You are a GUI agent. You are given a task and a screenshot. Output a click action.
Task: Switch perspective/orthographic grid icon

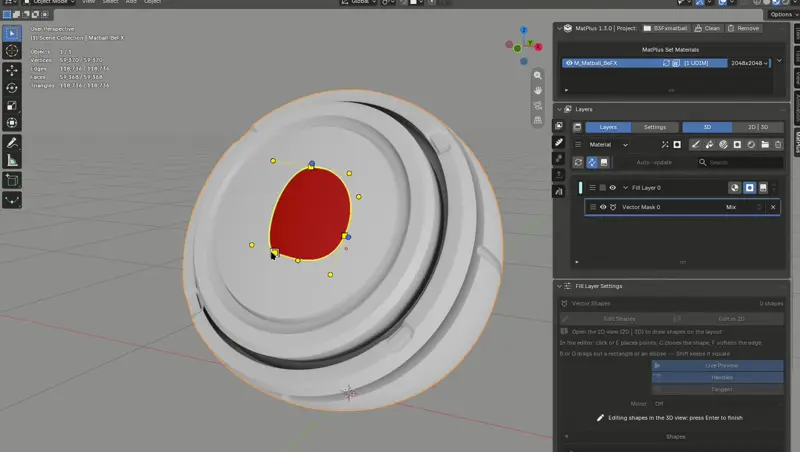[x=538, y=120]
